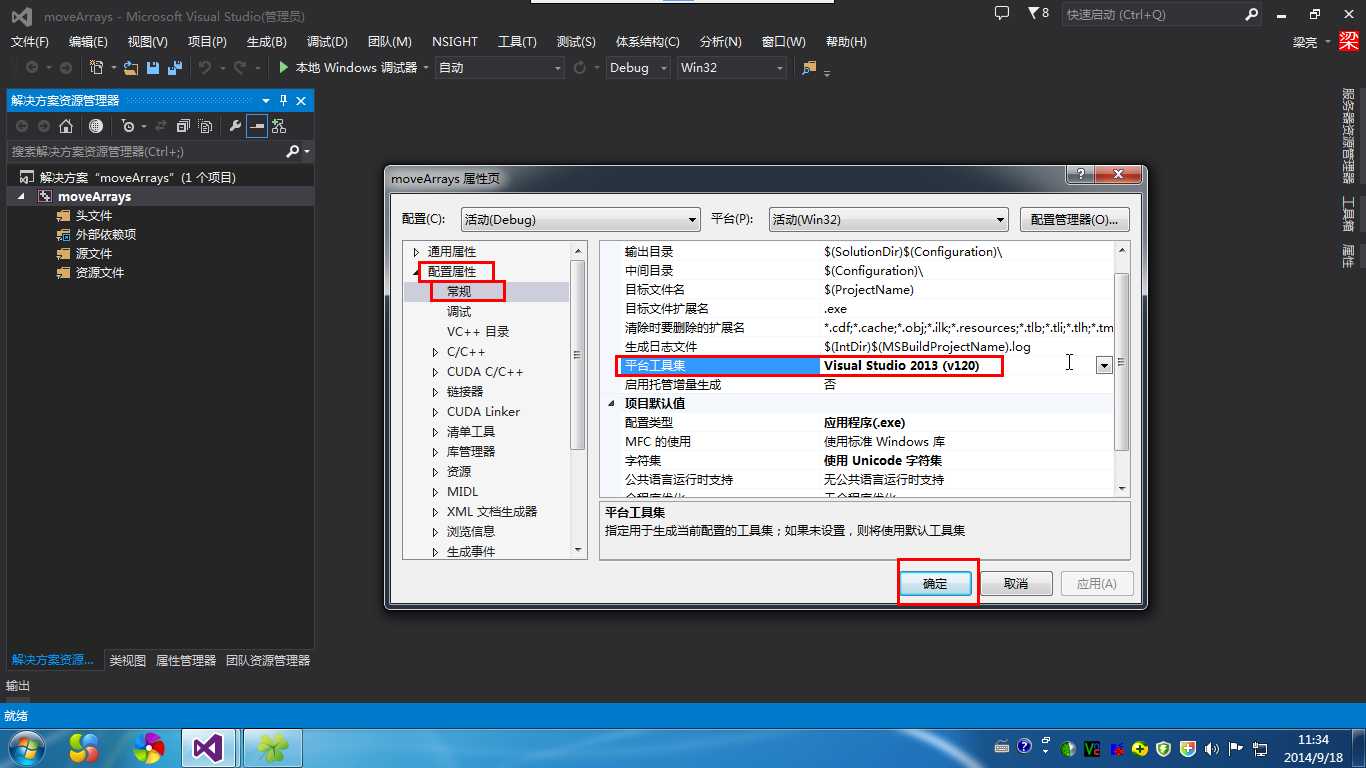This screenshot has height=768, width=1366.
Task: Switch to the 类视图 tab
Action: pyautogui.click(x=127, y=660)
